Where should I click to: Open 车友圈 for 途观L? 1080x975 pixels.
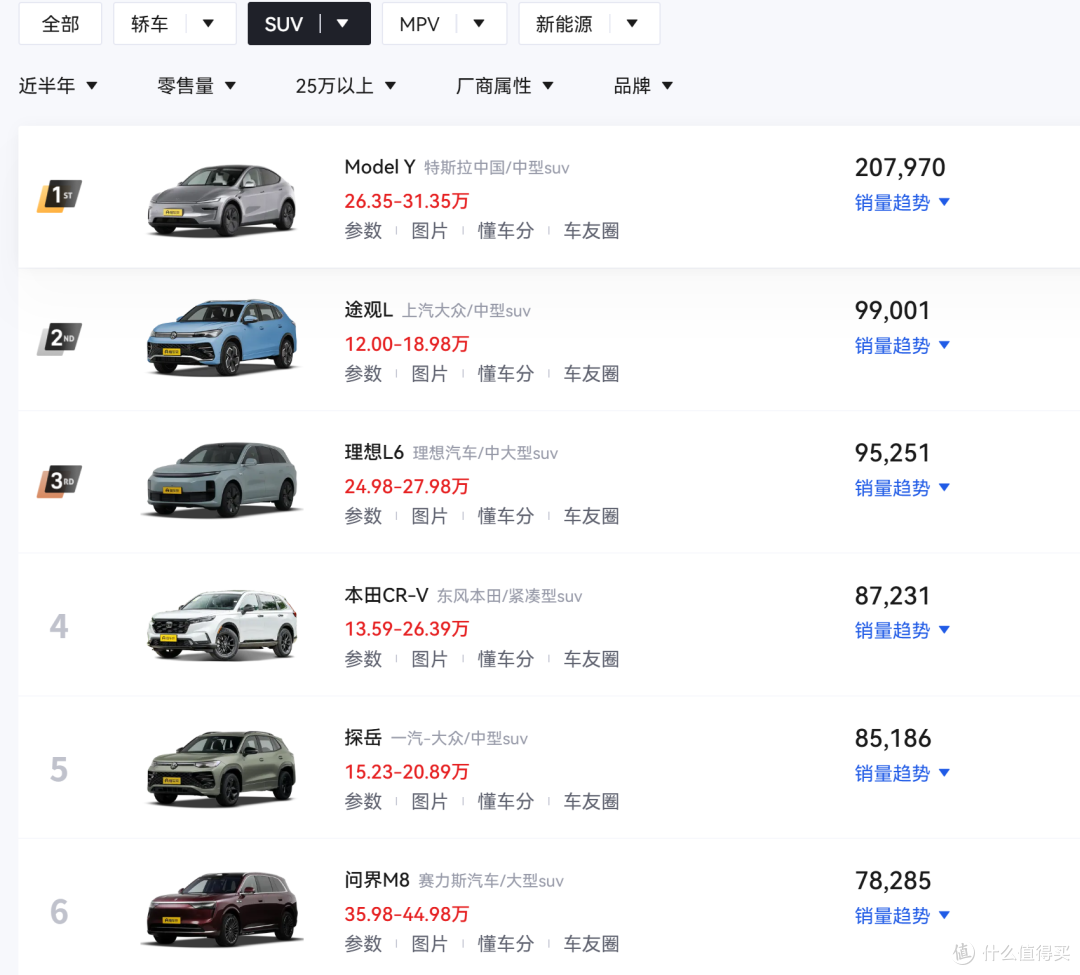(x=591, y=374)
